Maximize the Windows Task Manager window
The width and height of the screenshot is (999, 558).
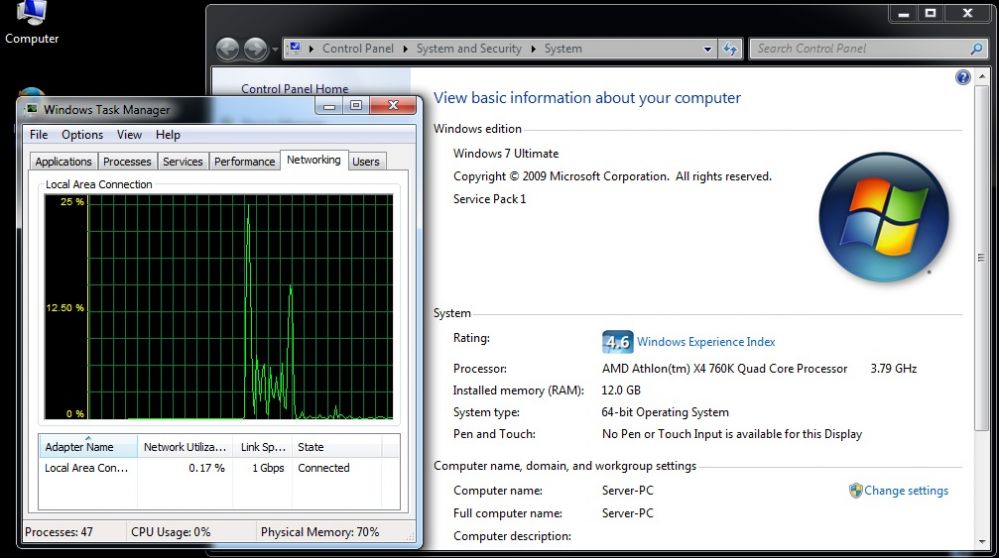click(356, 106)
